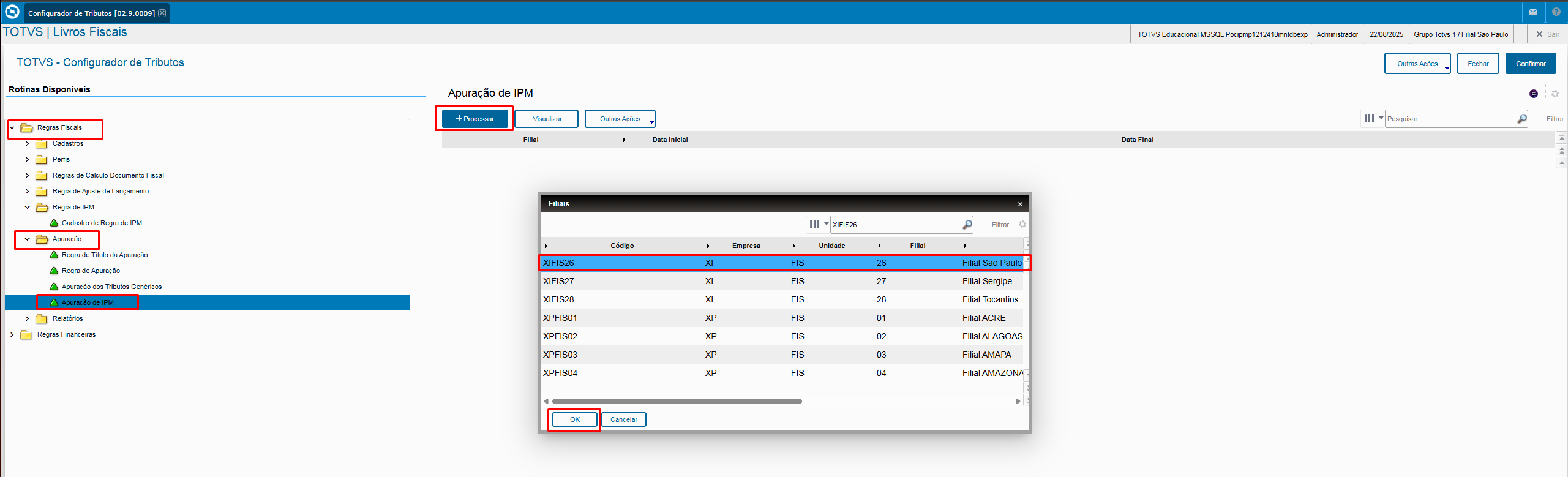Open the top-right Outras Ações dropdown

pos(1417,64)
